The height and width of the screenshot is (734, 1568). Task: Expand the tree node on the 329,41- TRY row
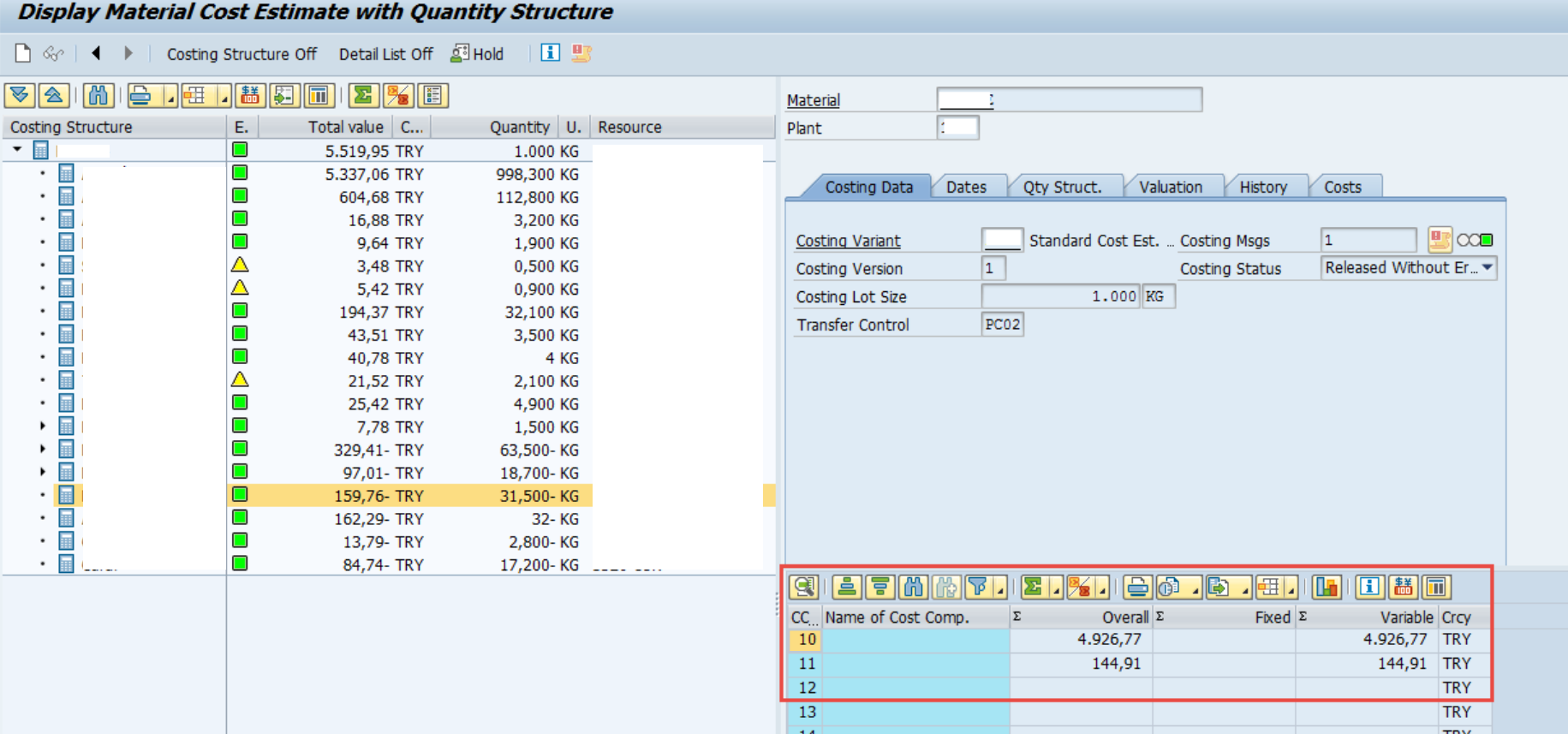(x=43, y=449)
